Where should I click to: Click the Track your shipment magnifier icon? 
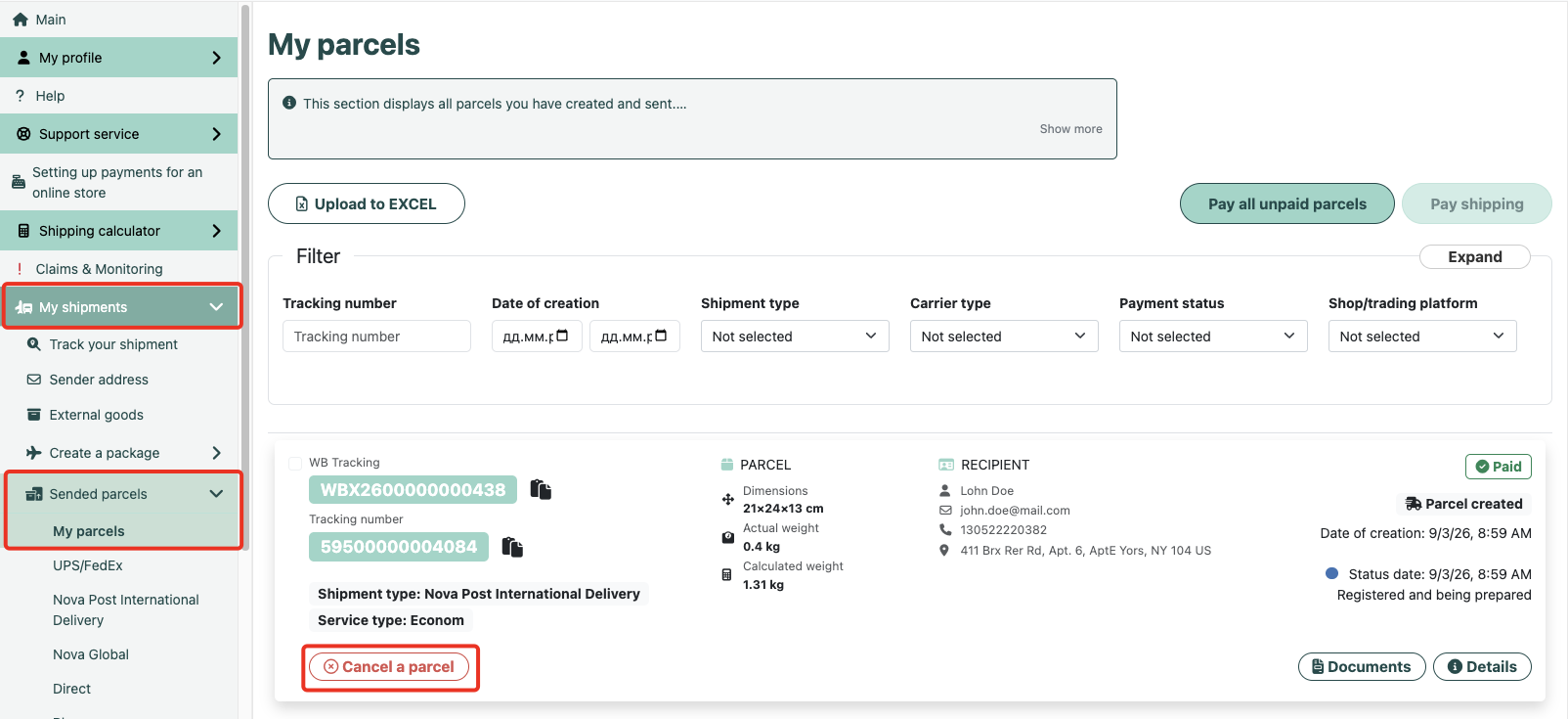[34, 344]
